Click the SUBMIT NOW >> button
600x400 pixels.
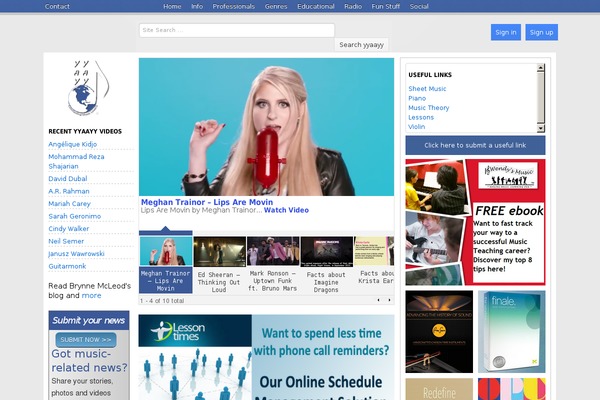[x=86, y=340]
